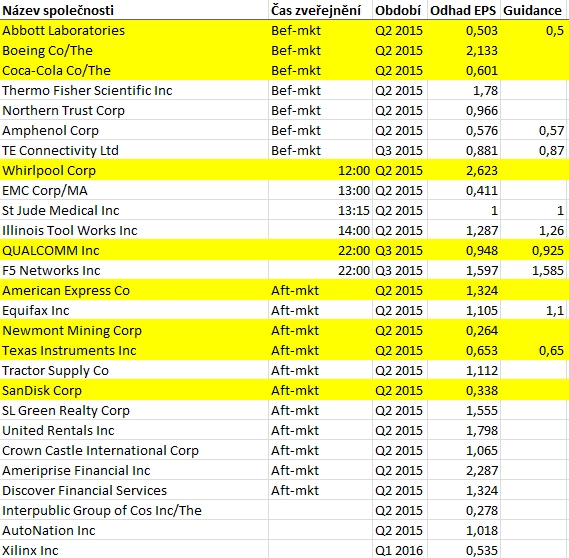The width and height of the screenshot is (569, 558).
Task: Select TE Connectivity Ltd period Q3 2015
Action: (x=400, y=151)
